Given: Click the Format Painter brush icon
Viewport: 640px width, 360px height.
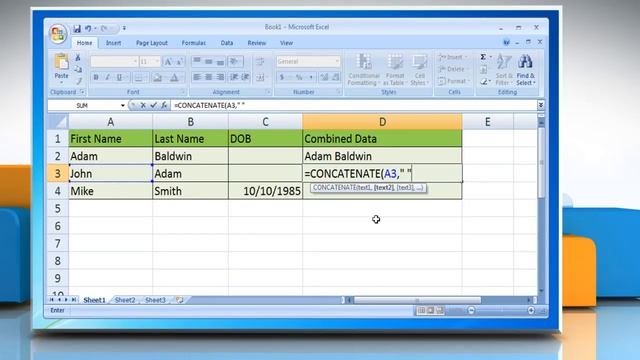Looking at the screenshot, I should click(79, 81).
